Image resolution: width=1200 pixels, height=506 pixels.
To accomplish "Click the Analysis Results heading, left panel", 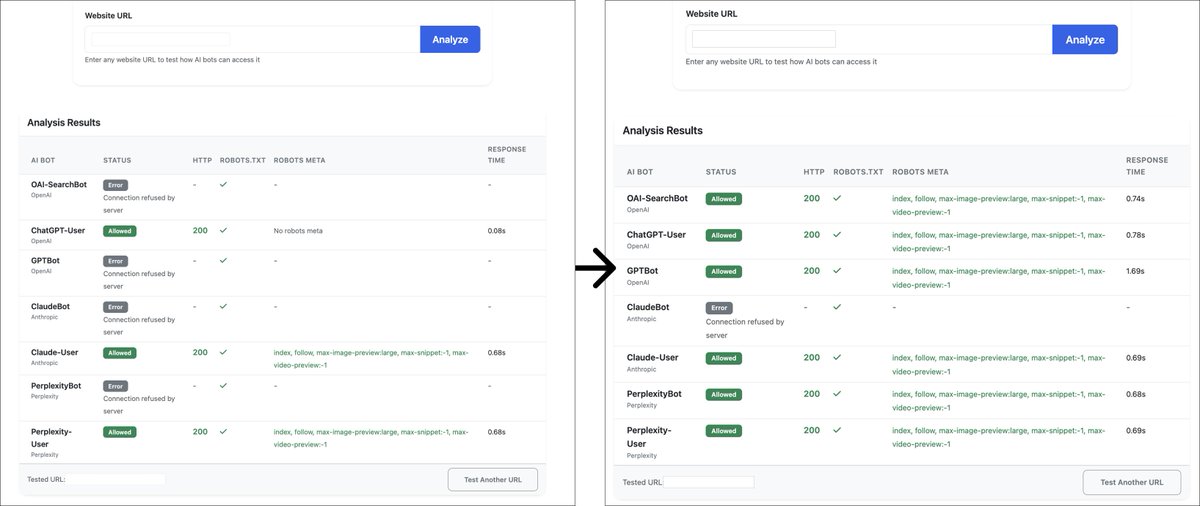I will (x=64, y=122).
